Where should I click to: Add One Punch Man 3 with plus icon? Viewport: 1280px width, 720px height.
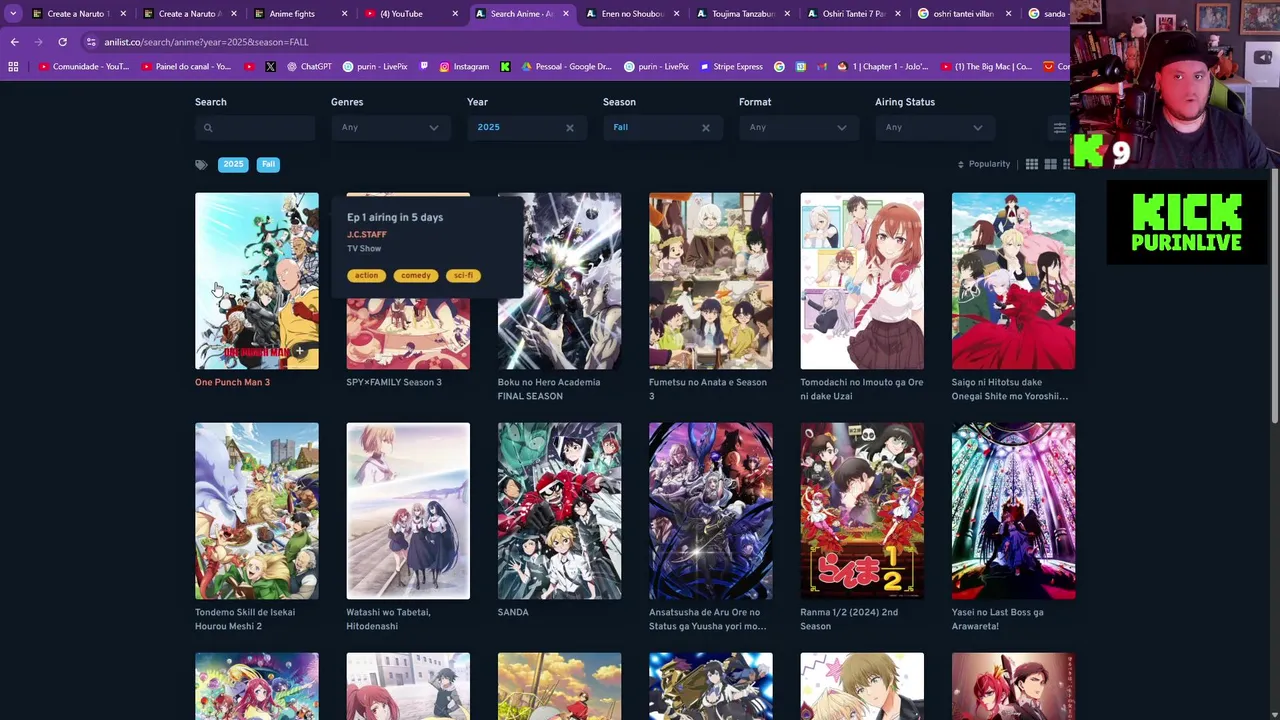coord(299,351)
